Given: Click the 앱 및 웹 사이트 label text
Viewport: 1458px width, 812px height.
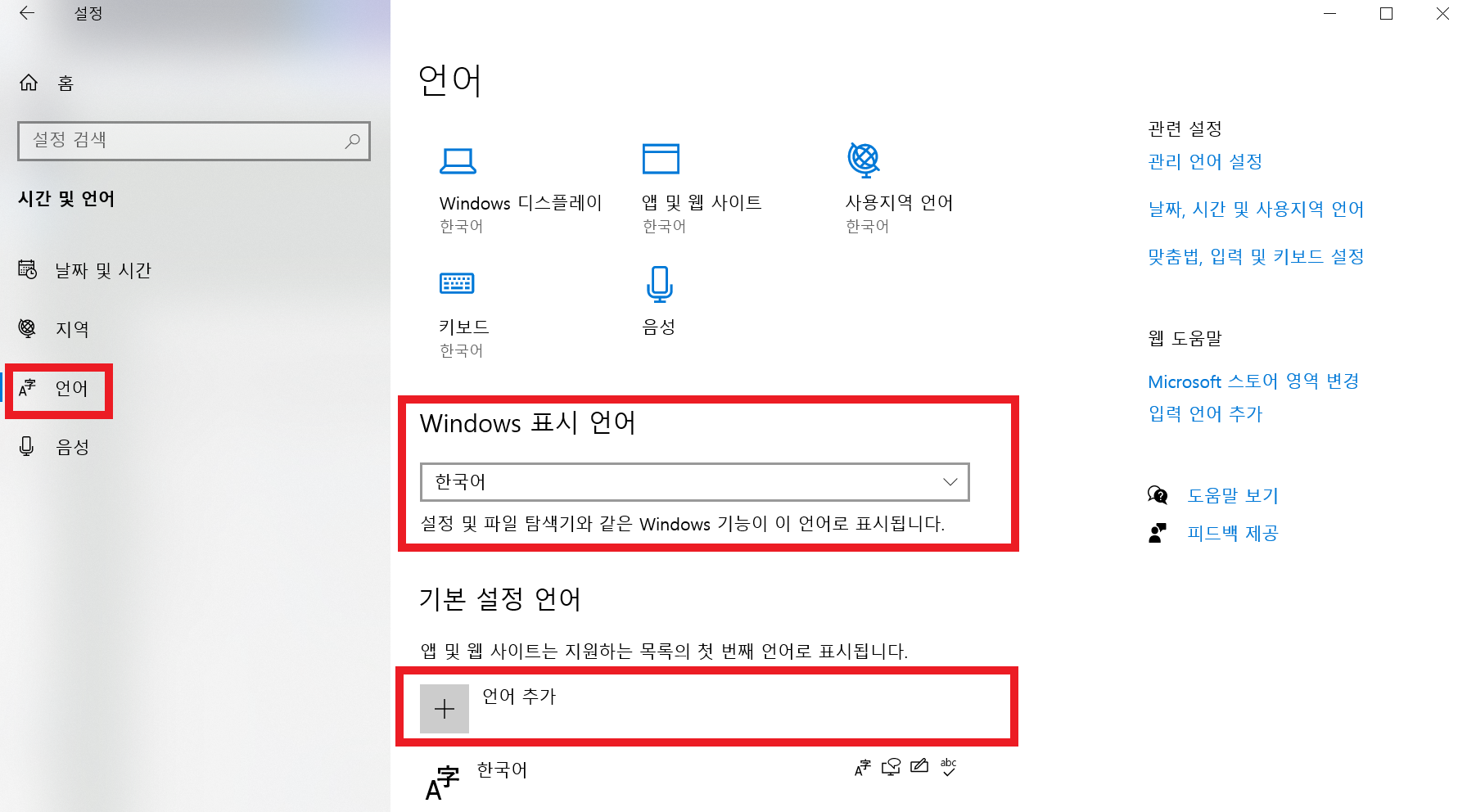Looking at the screenshot, I should 702,203.
